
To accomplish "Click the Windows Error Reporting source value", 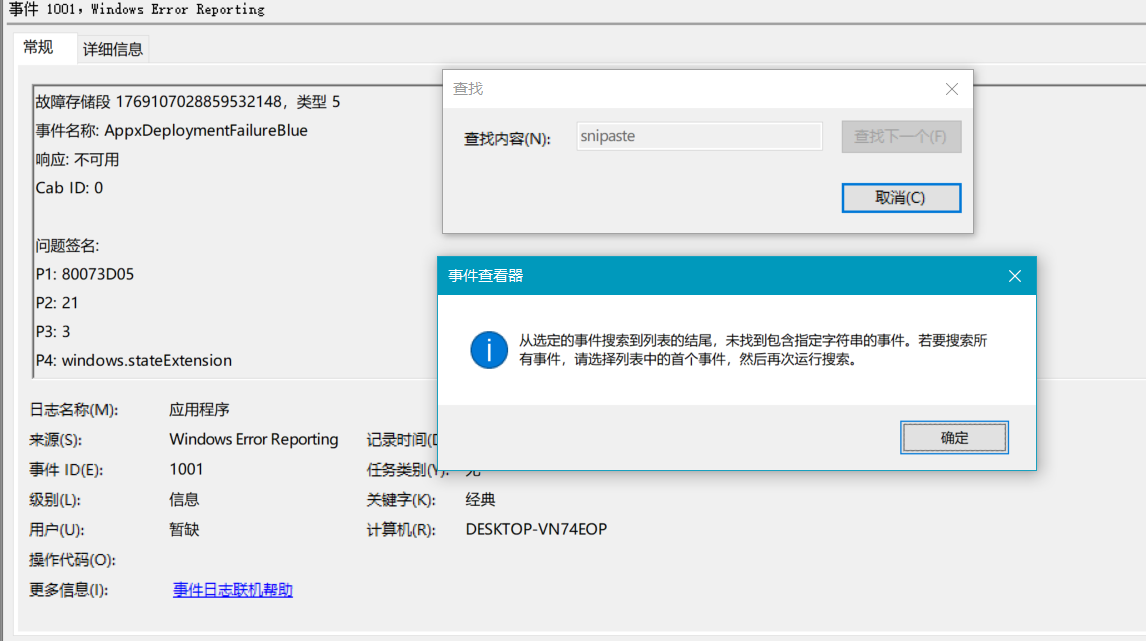I will (254, 438).
